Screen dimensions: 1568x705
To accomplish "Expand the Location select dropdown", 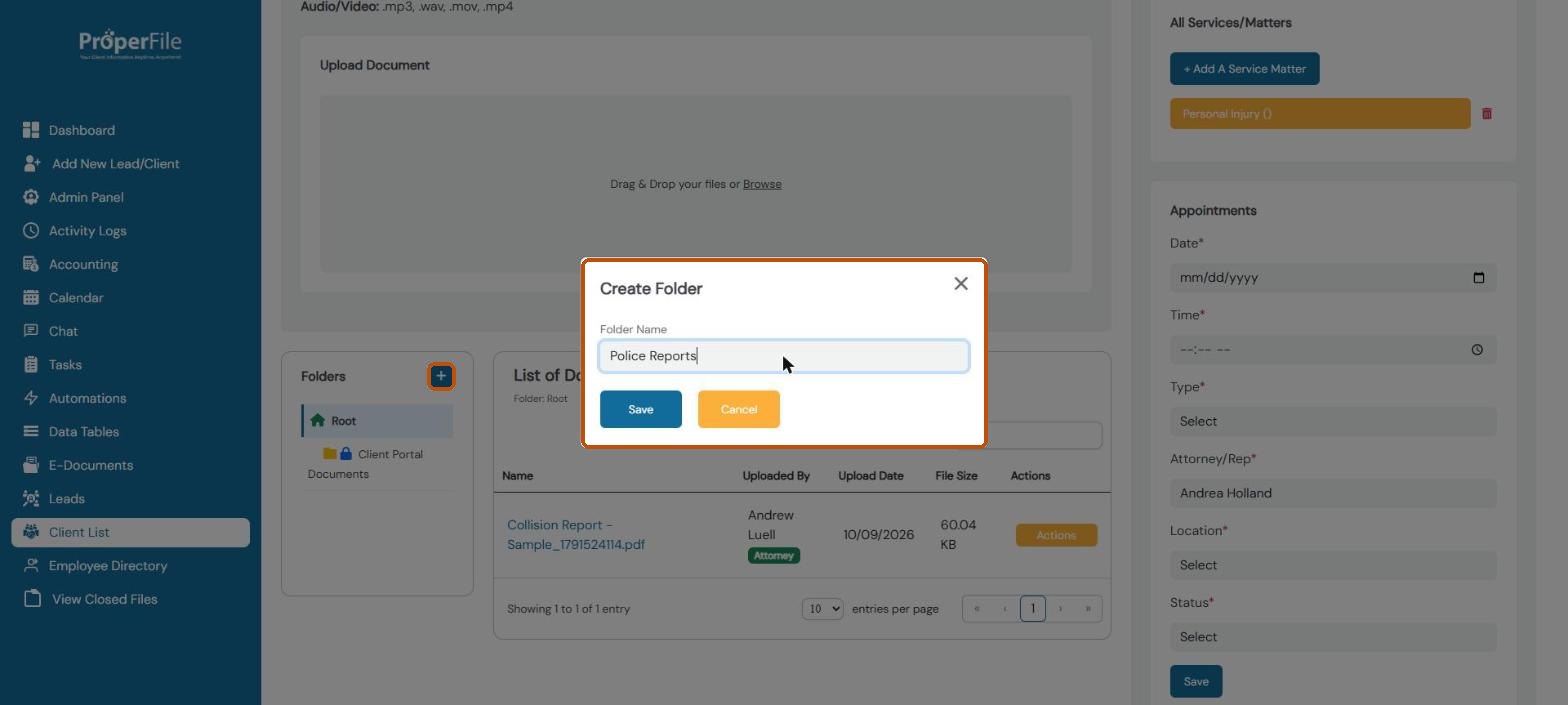I will tap(1333, 565).
